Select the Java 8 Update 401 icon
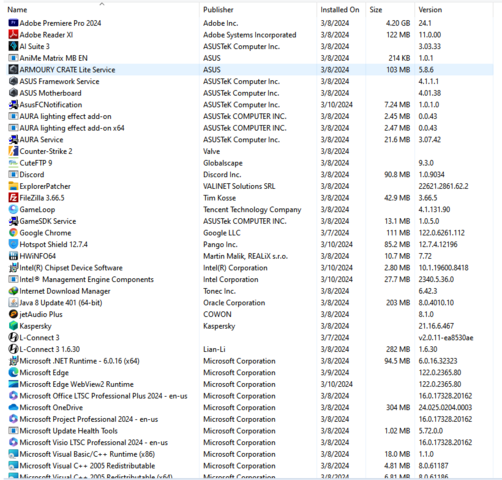 13,303
